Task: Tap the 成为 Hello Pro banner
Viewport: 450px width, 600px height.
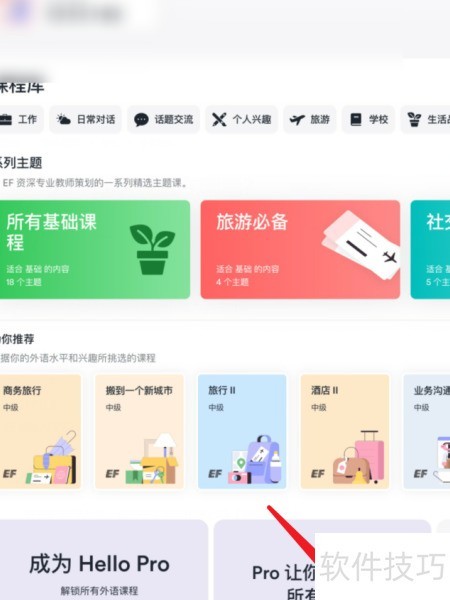Action: [103, 560]
